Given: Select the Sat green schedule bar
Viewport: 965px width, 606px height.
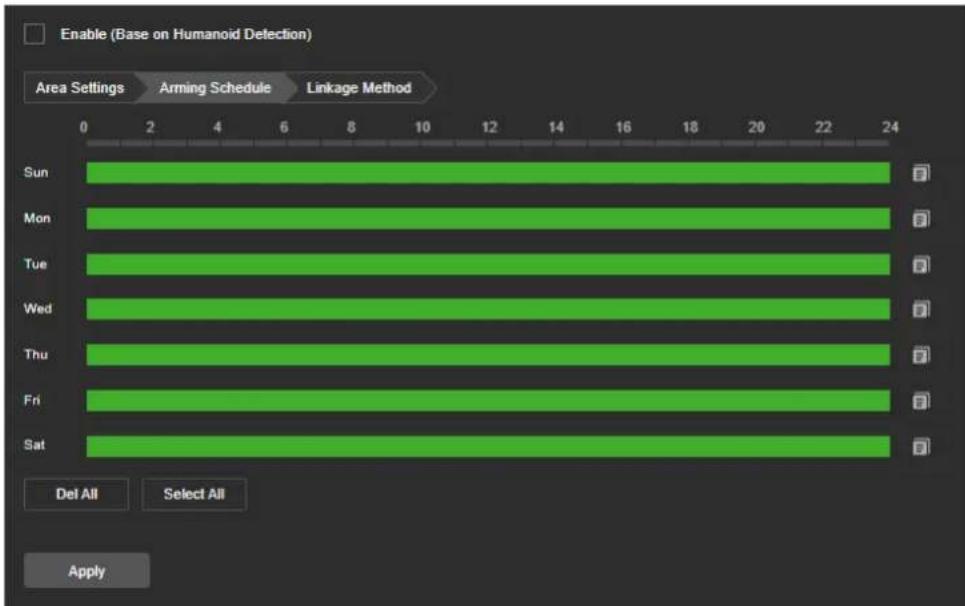Looking at the screenshot, I should [x=488, y=446].
